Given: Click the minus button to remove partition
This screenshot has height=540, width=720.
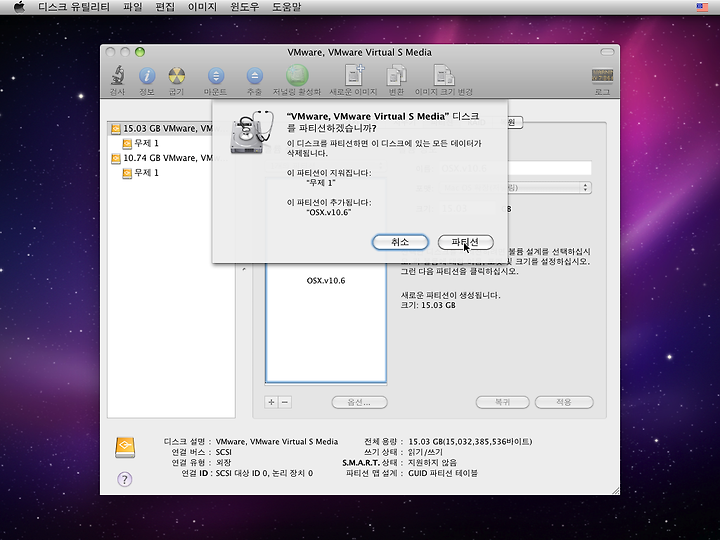Looking at the screenshot, I should [x=285, y=402].
